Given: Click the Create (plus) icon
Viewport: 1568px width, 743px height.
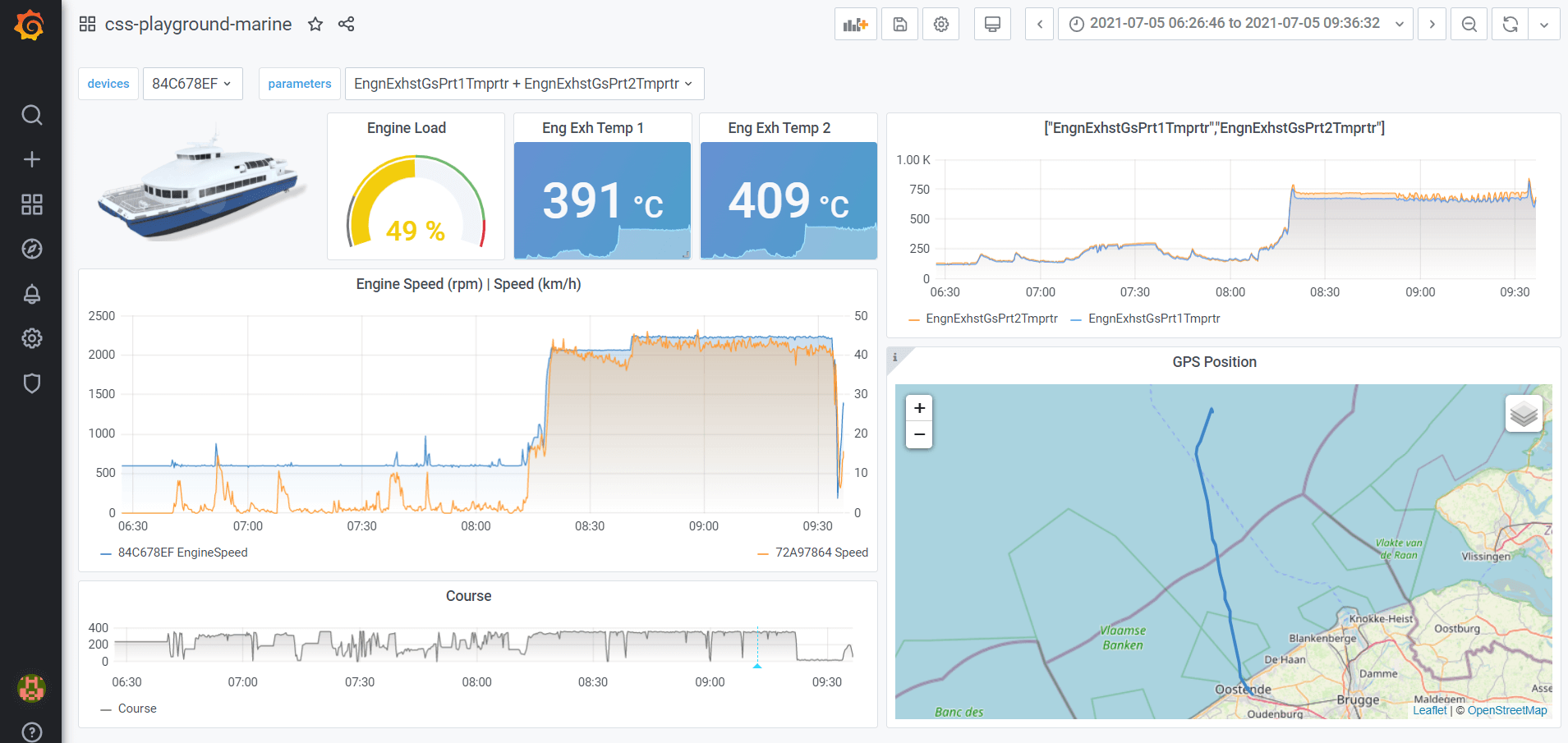Looking at the screenshot, I should point(31,159).
